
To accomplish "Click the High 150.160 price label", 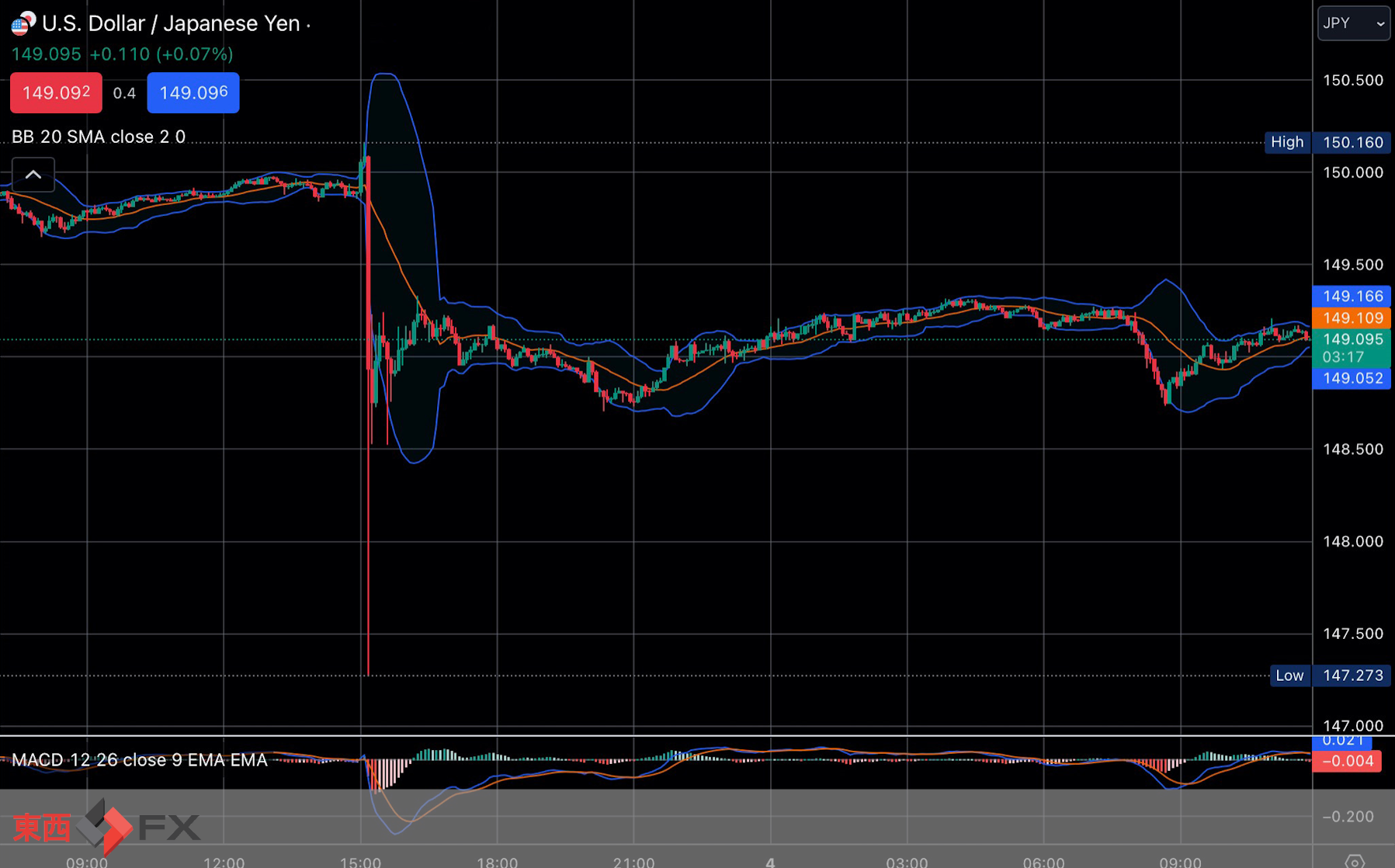I will click(x=1327, y=142).
